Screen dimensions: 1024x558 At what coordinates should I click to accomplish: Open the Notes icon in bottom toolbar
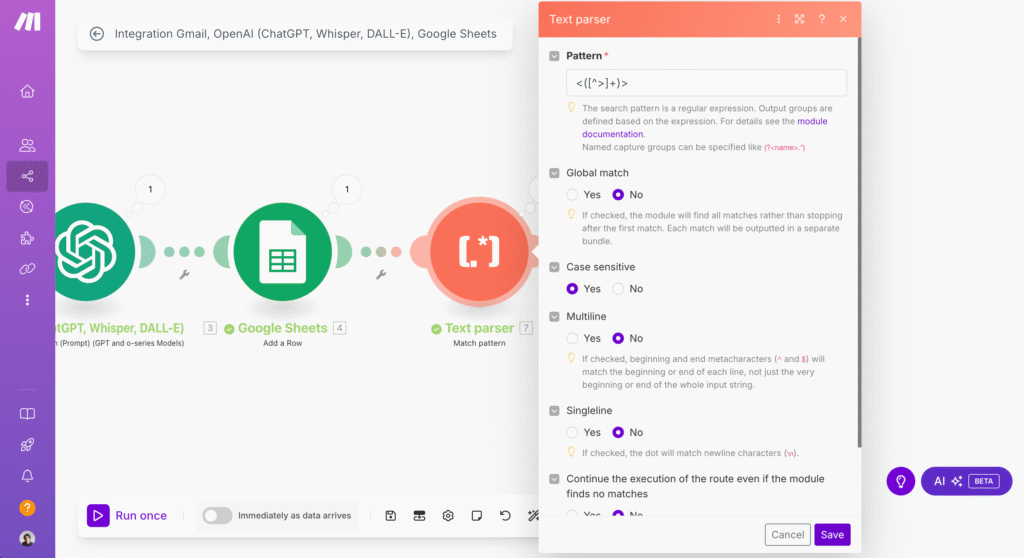coord(477,516)
